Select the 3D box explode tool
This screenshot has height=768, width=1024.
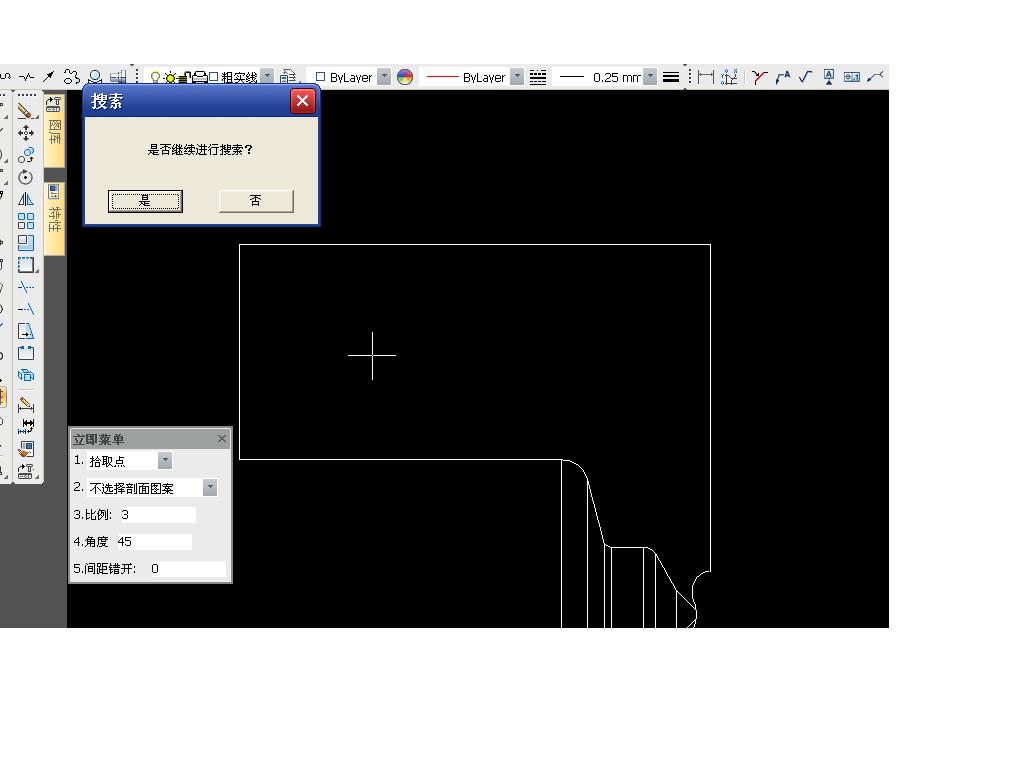coord(25,376)
